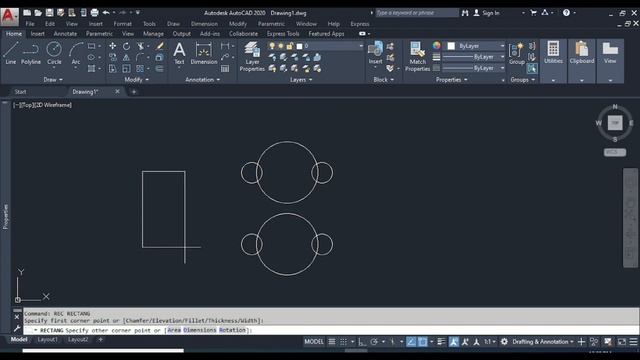Activate the Mirror tool
The height and width of the screenshot is (360, 640).
[127, 57]
